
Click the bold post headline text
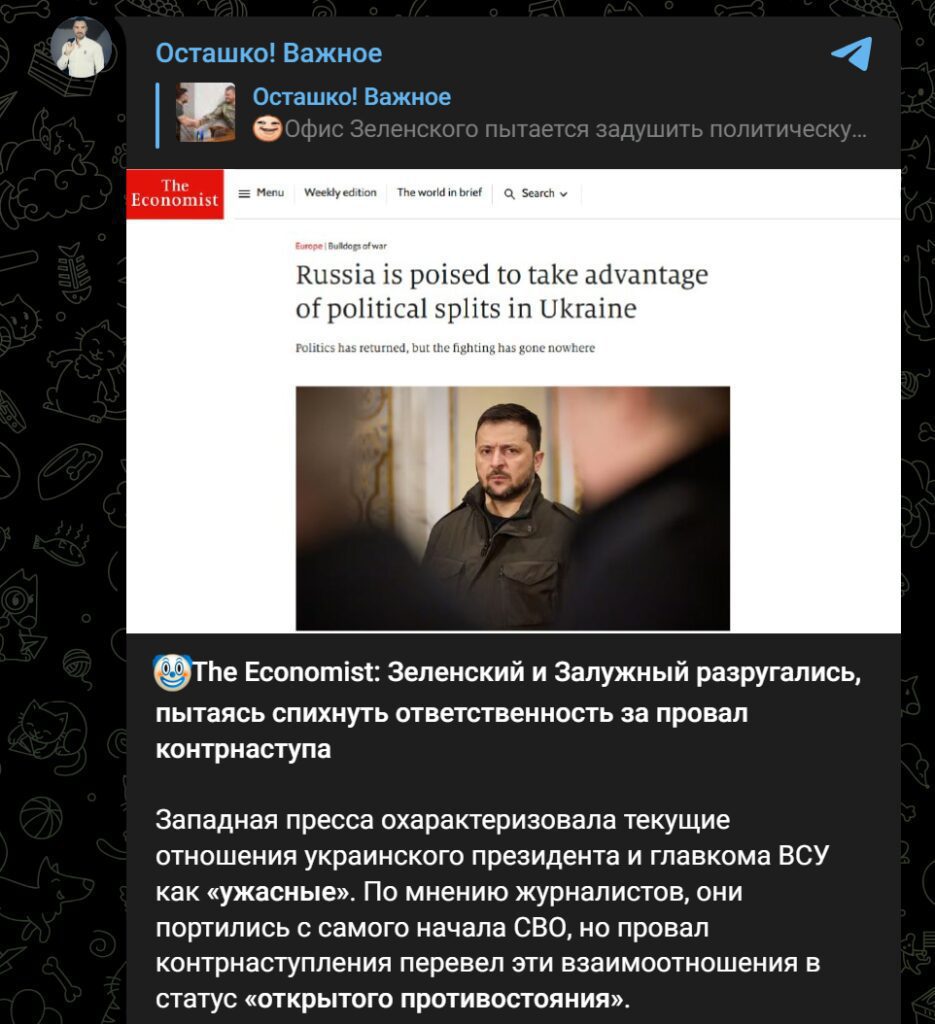[x=508, y=710]
